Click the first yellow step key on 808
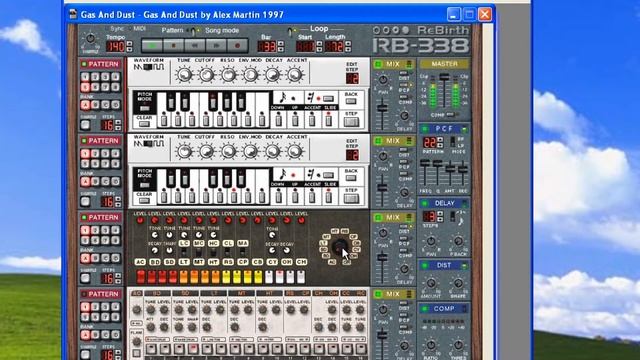Viewport: 640px width, 360px height. [x=226, y=277]
